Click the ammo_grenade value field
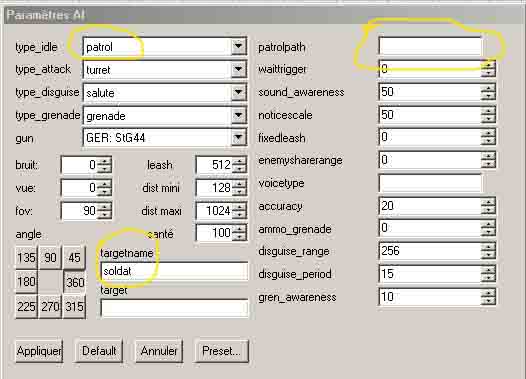This screenshot has width=526, height=379. click(x=430, y=228)
